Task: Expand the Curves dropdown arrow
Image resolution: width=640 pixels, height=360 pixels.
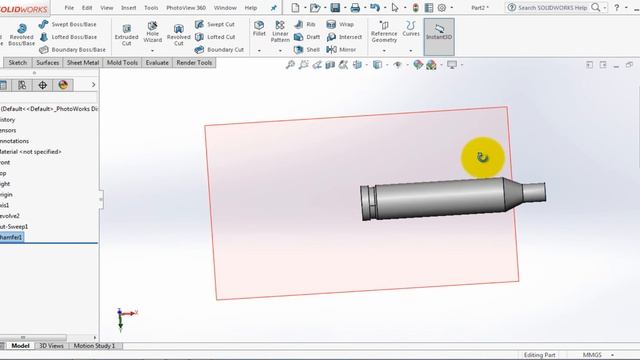Action: point(411,51)
